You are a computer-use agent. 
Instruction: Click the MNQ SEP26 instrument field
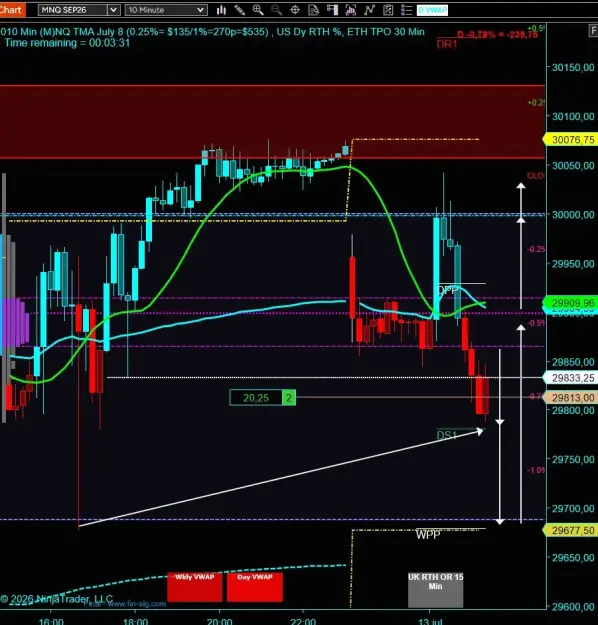click(73, 10)
